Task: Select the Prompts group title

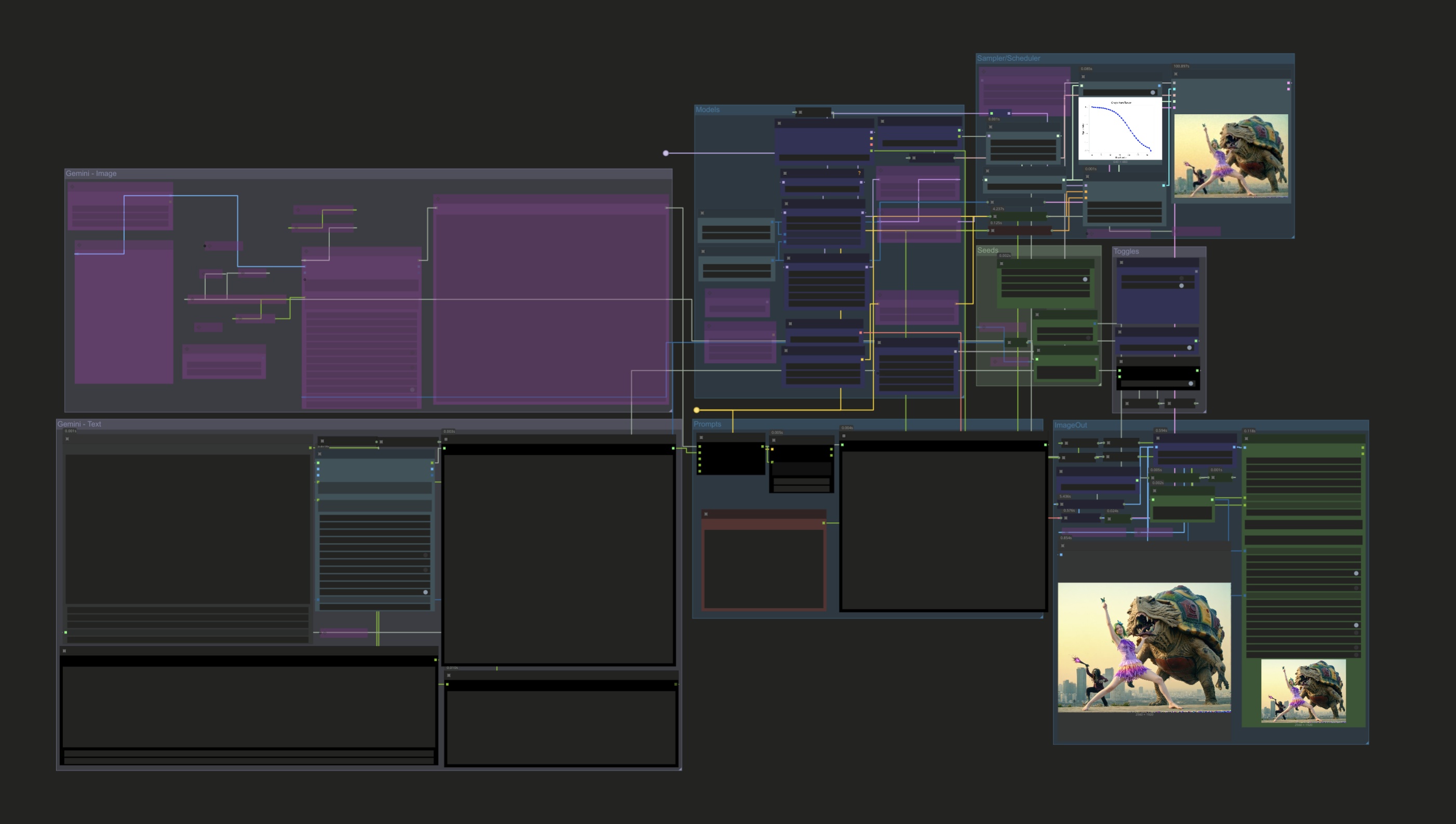Action: (707, 424)
